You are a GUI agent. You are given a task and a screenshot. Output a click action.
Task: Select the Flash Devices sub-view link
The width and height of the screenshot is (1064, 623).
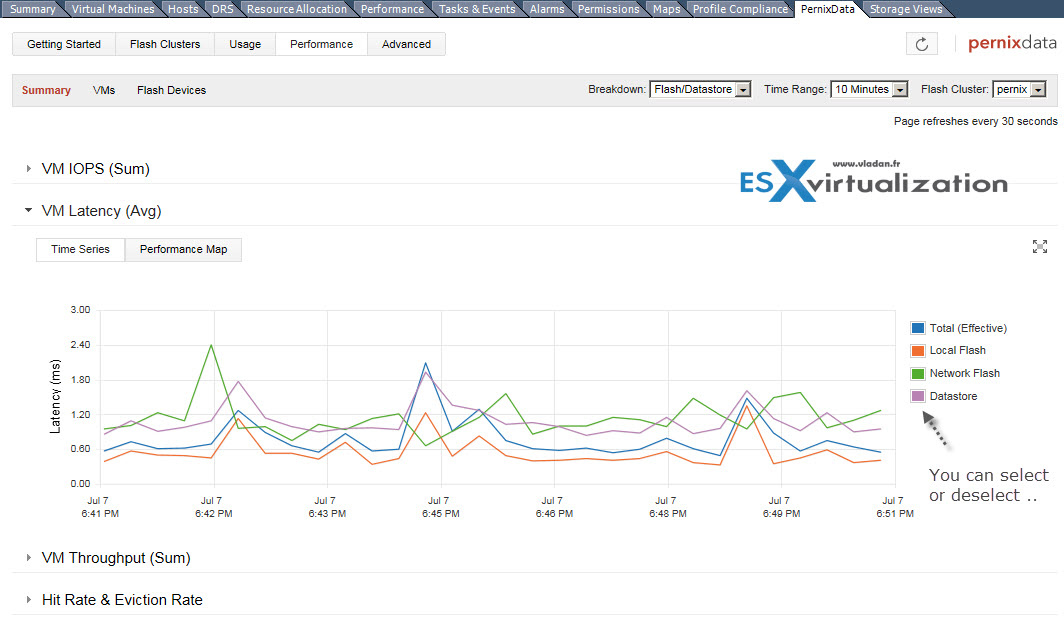(172, 90)
